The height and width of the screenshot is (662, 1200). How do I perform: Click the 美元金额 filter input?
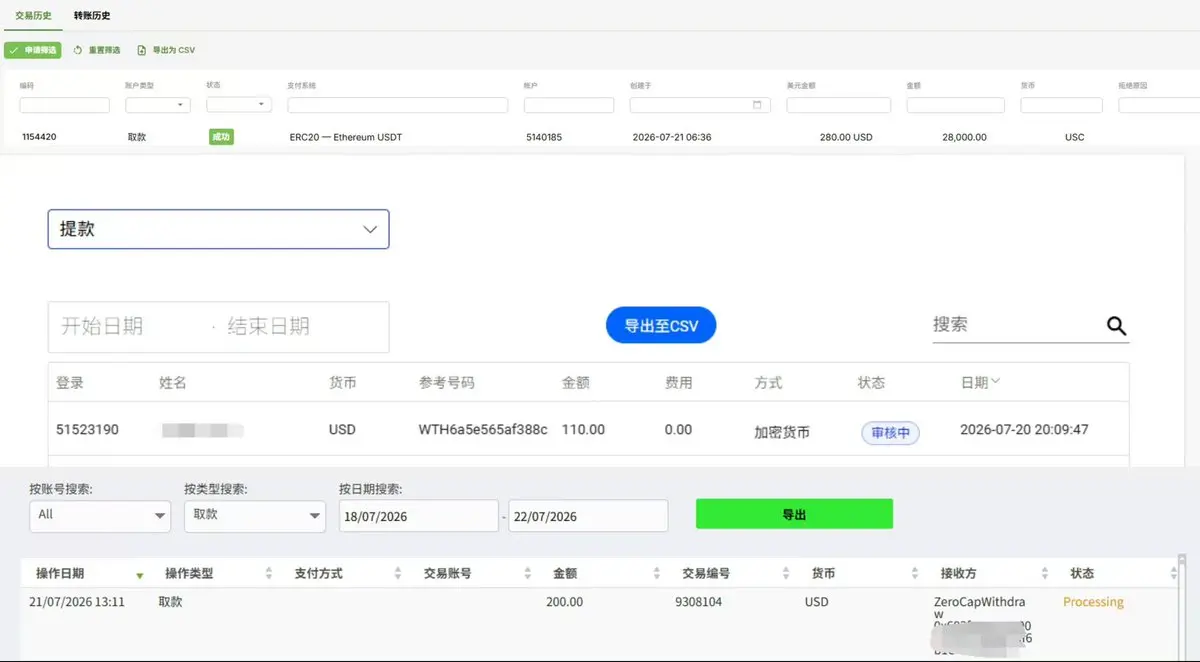click(x=838, y=105)
